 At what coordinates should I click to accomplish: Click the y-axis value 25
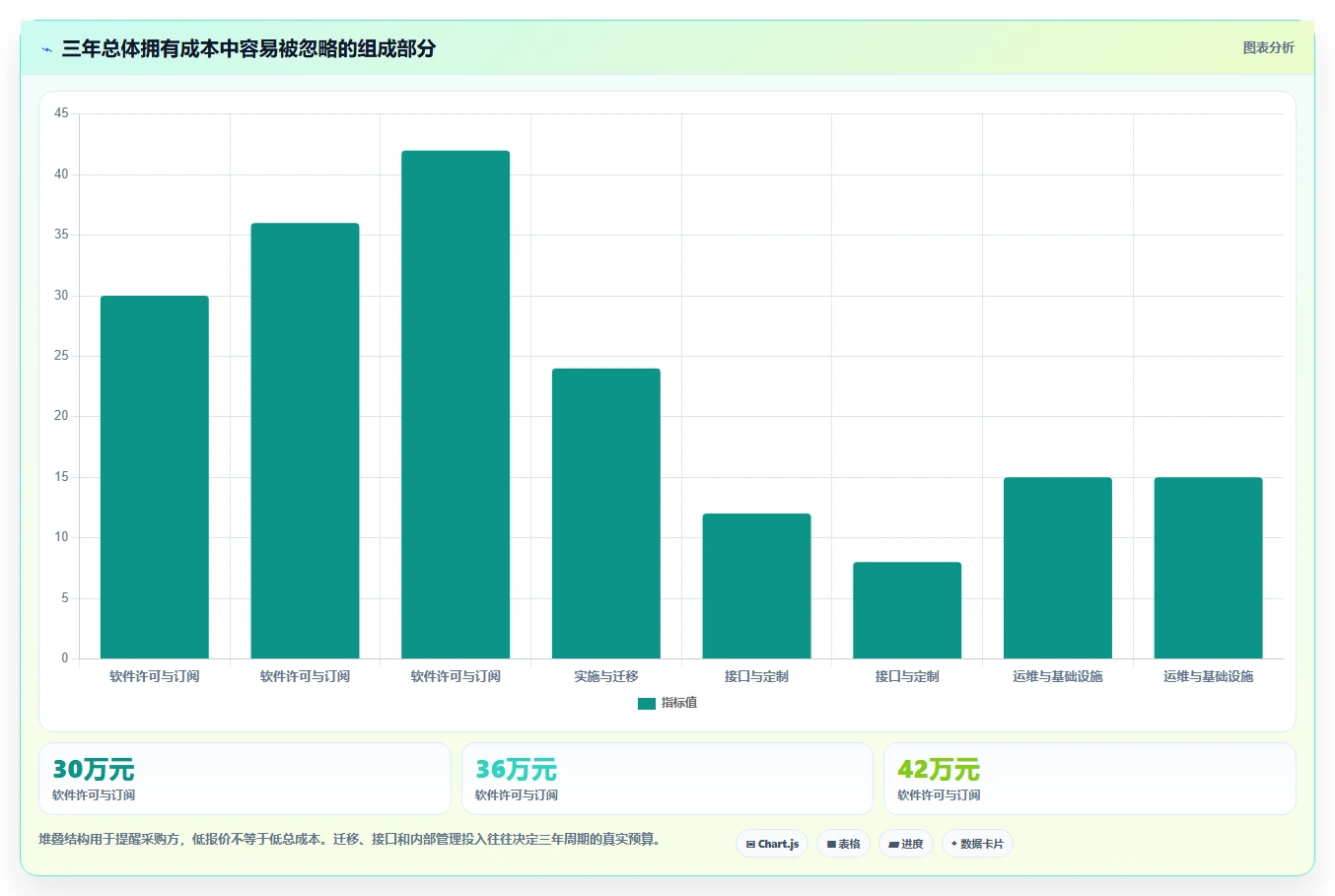coord(61,356)
